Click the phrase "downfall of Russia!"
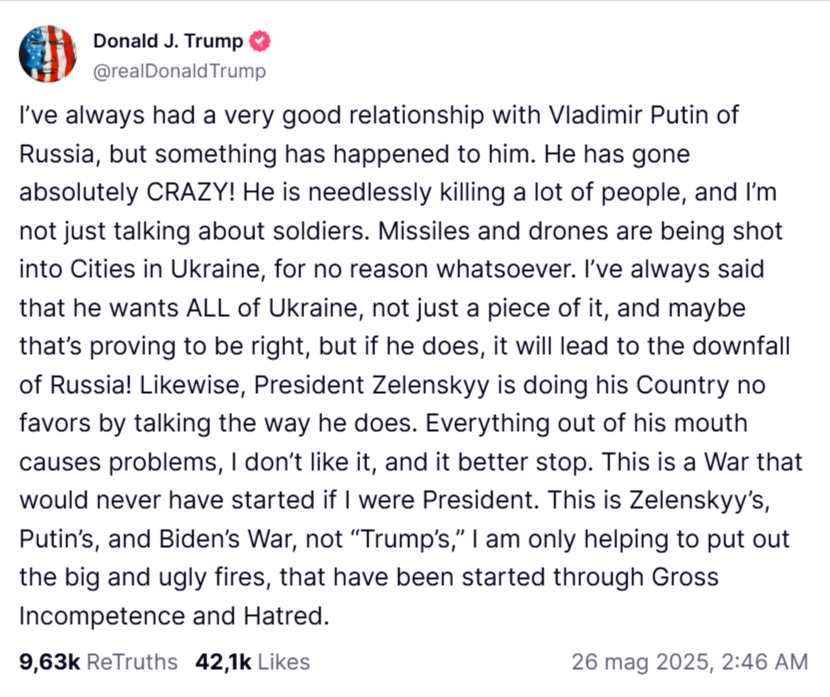The width and height of the screenshot is (830, 697). [404, 365]
